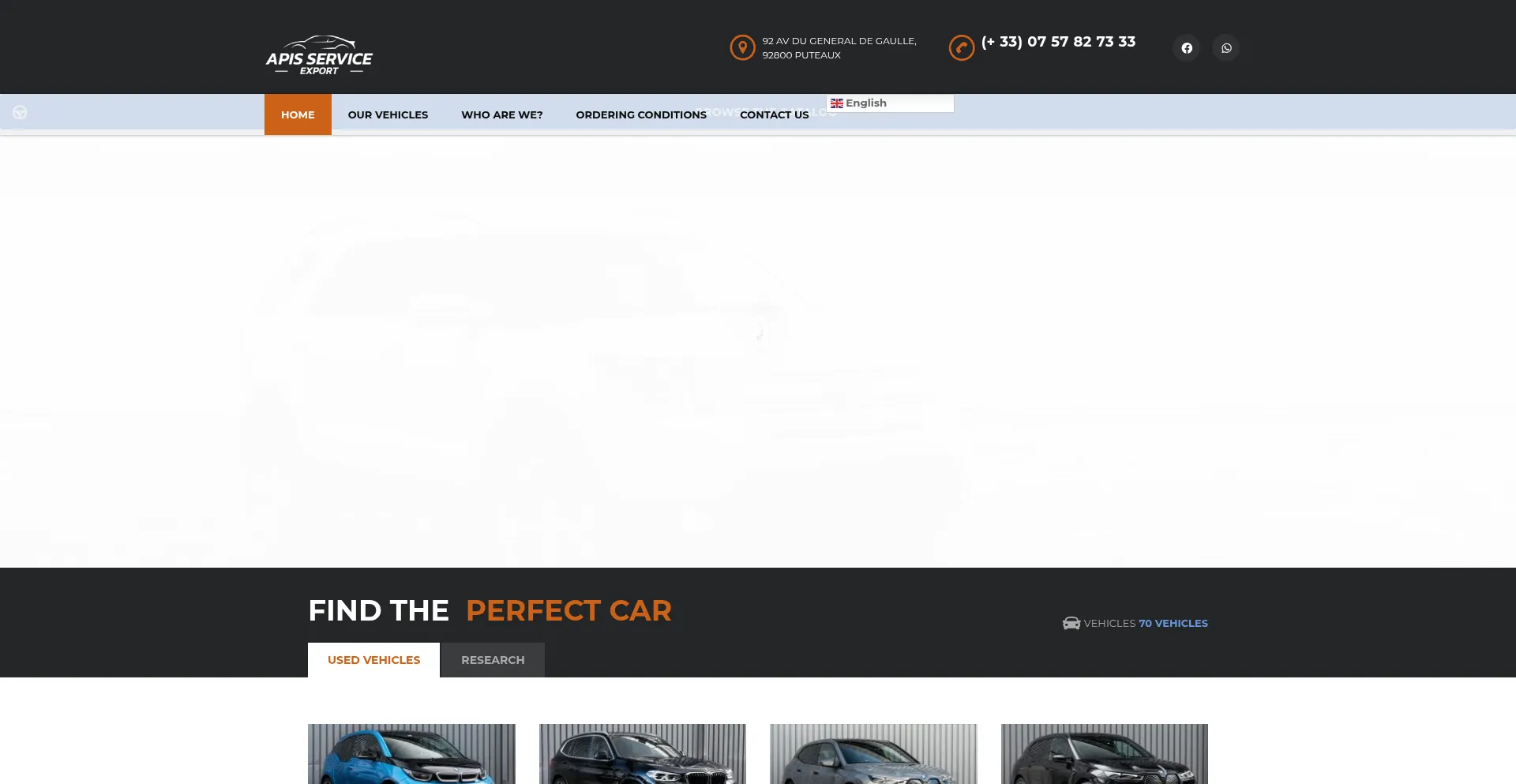Click the grey car icon beside Vehicles
The height and width of the screenshot is (784, 1516).
[x=1071, y=623]
